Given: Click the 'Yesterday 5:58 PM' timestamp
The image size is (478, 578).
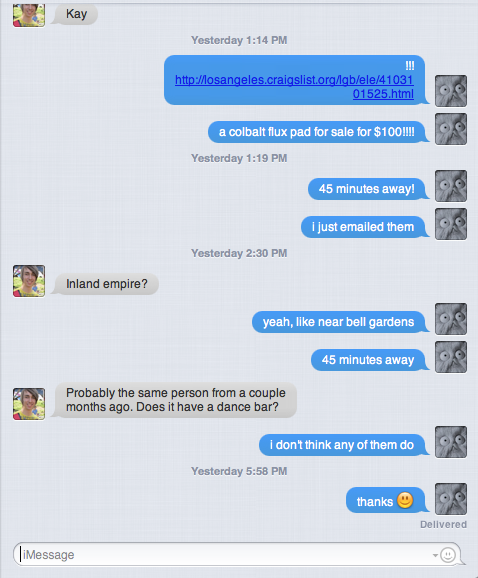Looking at the screenshot, I should [239, 471].
